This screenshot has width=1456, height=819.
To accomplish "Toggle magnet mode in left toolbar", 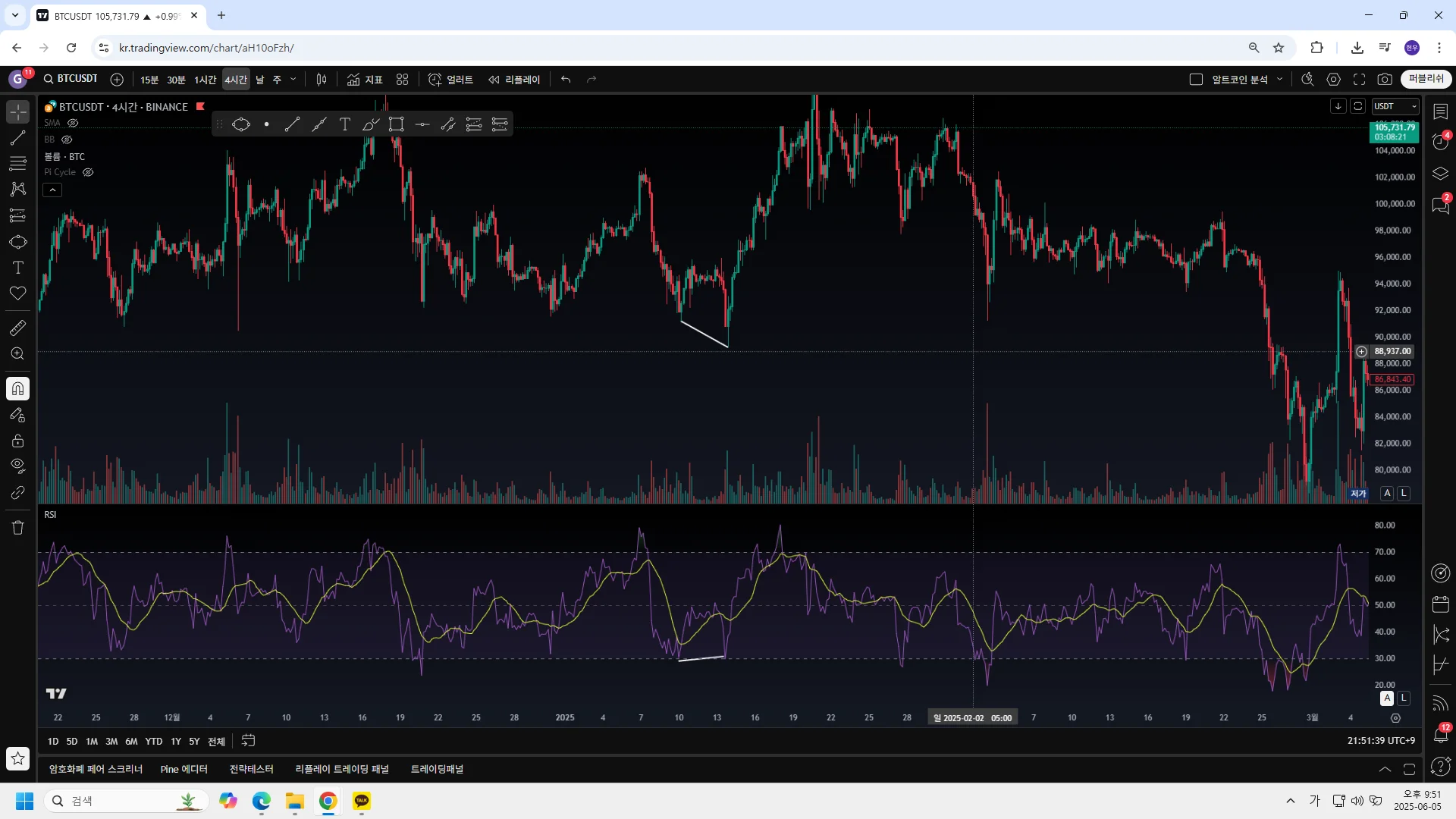I will [x=18, y=389].
